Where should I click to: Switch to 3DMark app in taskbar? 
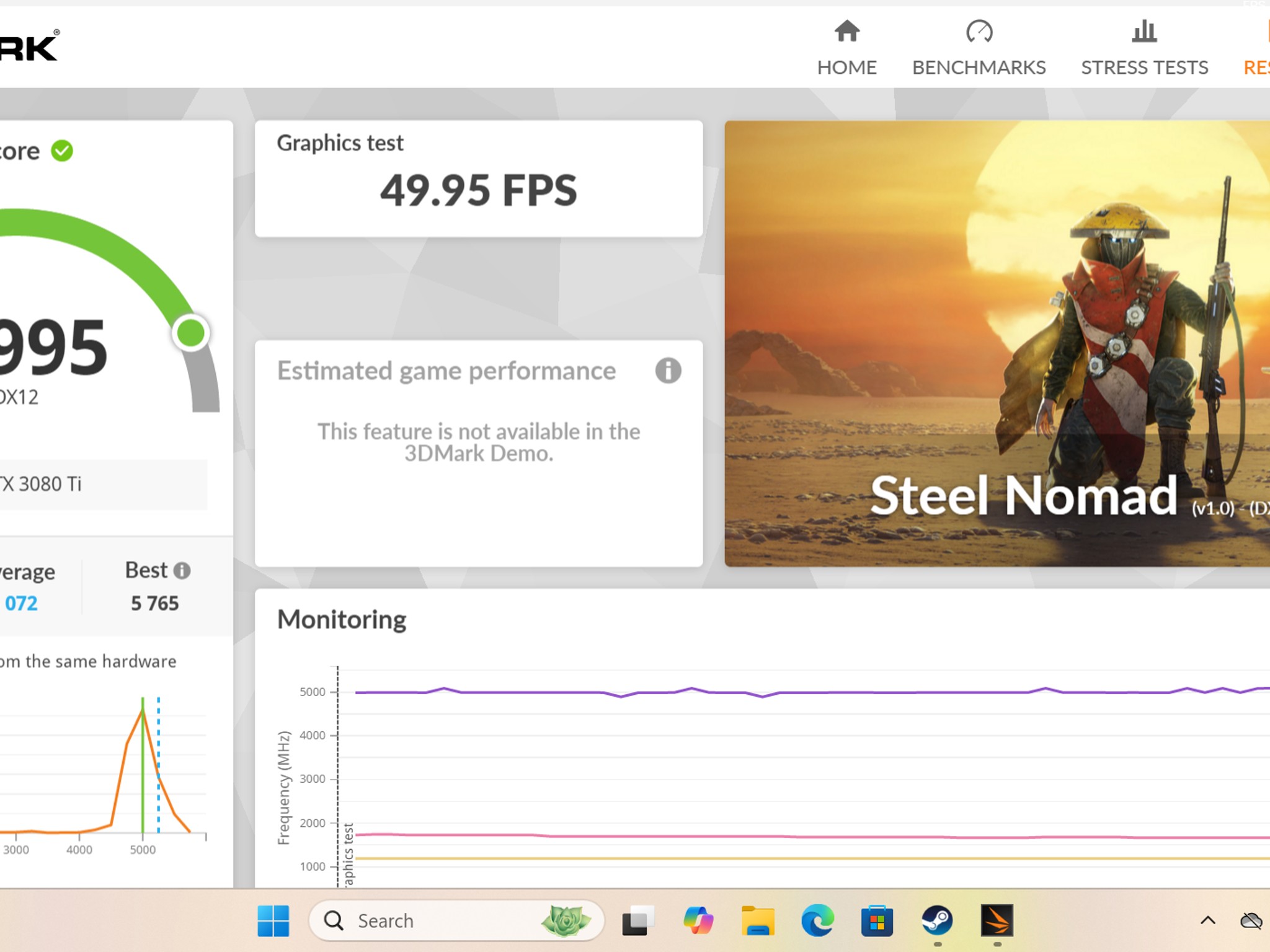pos(997,921)
